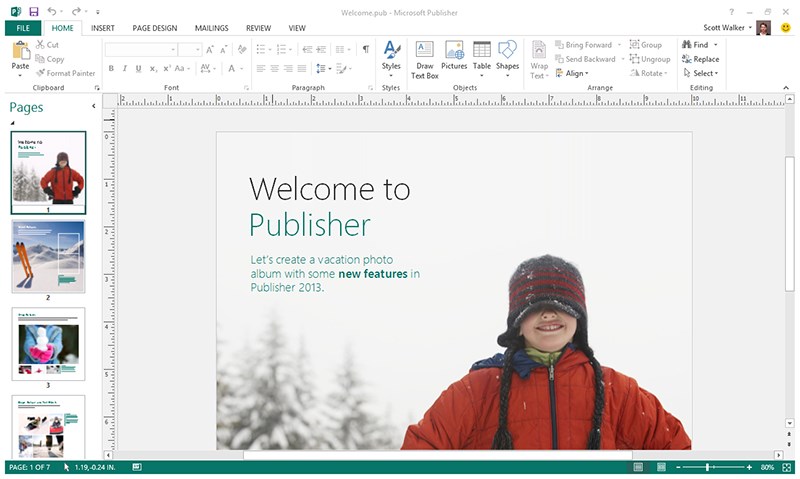Image resolution: width=800 pixels, height=479 pixels.
Task: Switch to single page view in status bar
Action: [x=637, y=467]
